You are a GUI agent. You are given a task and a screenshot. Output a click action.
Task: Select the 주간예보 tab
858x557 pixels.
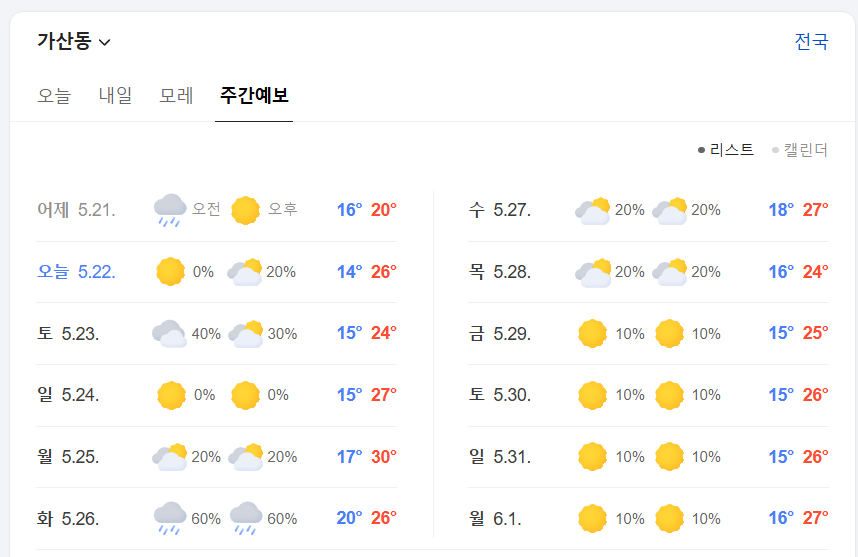point(254,95)
